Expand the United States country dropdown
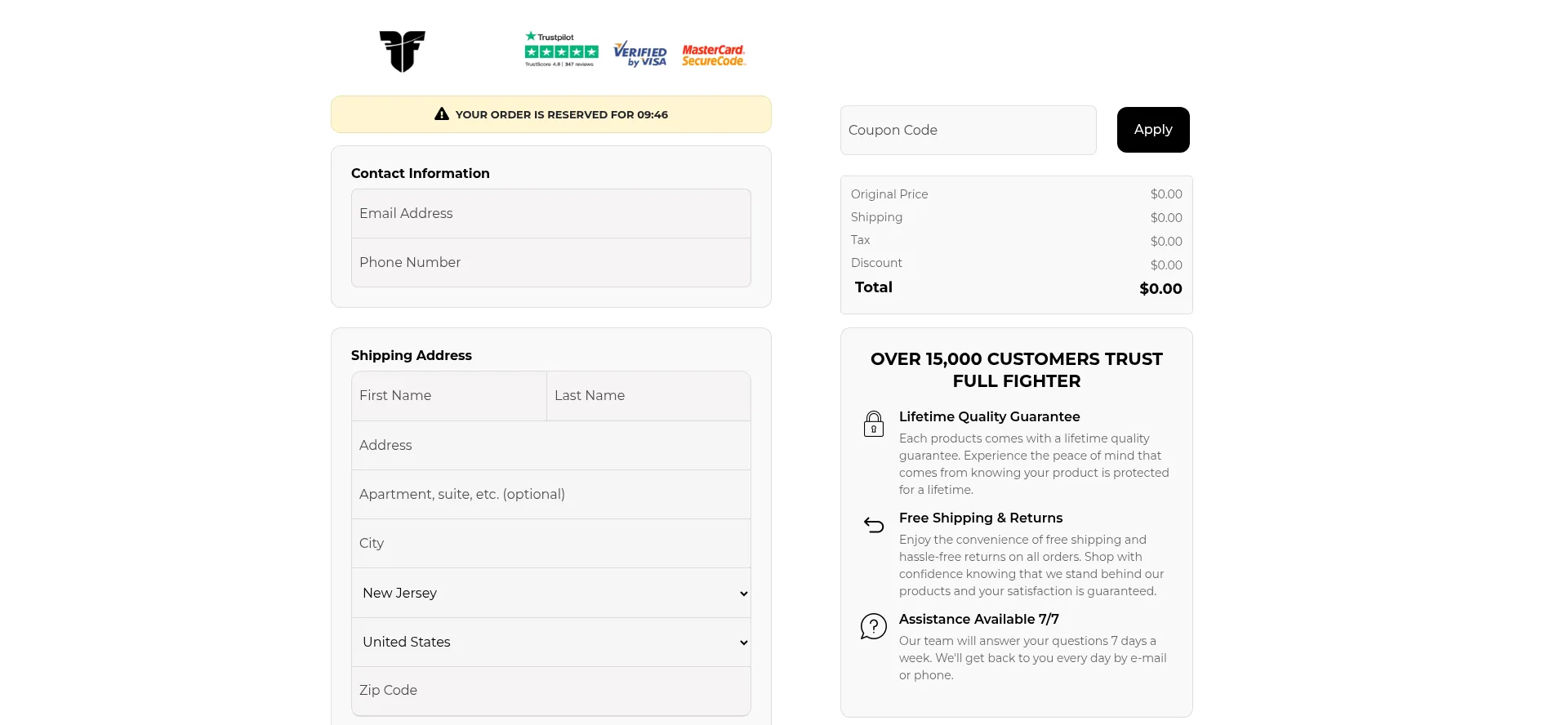 coord(551,642)
